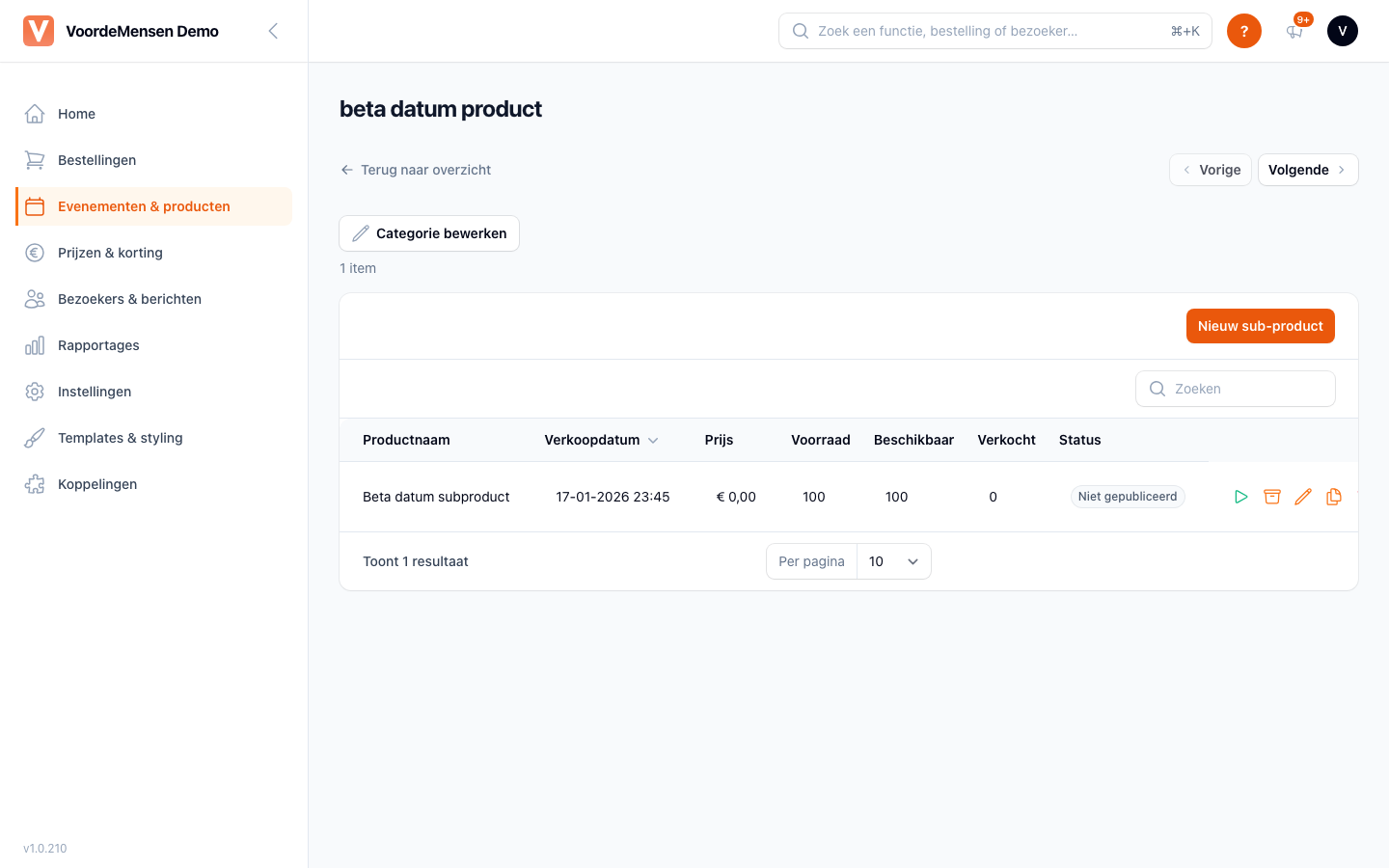This screenshot has width=1389, height=868.
Task: Go to Home via the house icon
Action: click(x=35, y=114)
